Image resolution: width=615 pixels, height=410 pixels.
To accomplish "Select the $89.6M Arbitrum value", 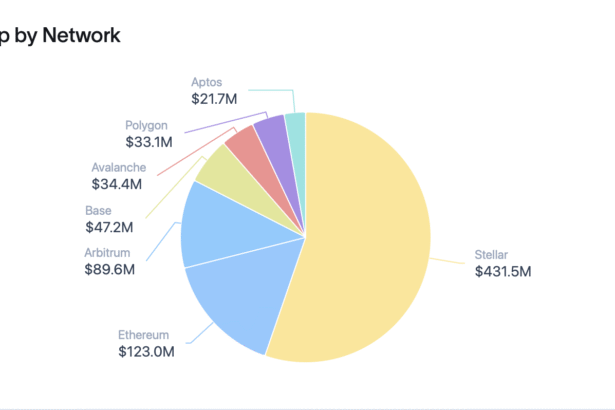I will click(x=110, y=269).
